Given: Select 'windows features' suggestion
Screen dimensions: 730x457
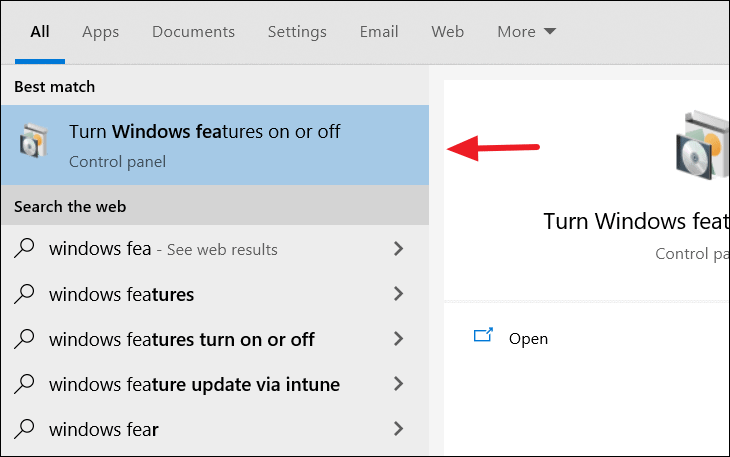Looking at the screenshot, I should coord(215,294).
